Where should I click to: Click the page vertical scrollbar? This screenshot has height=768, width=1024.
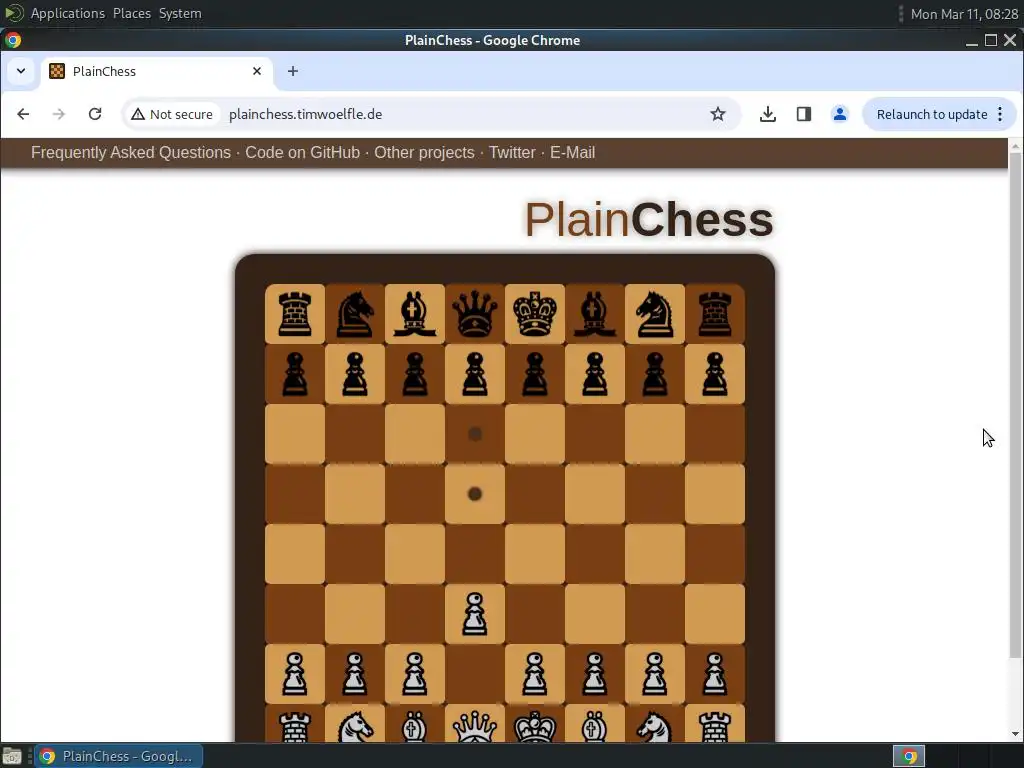coord(1015,405)
